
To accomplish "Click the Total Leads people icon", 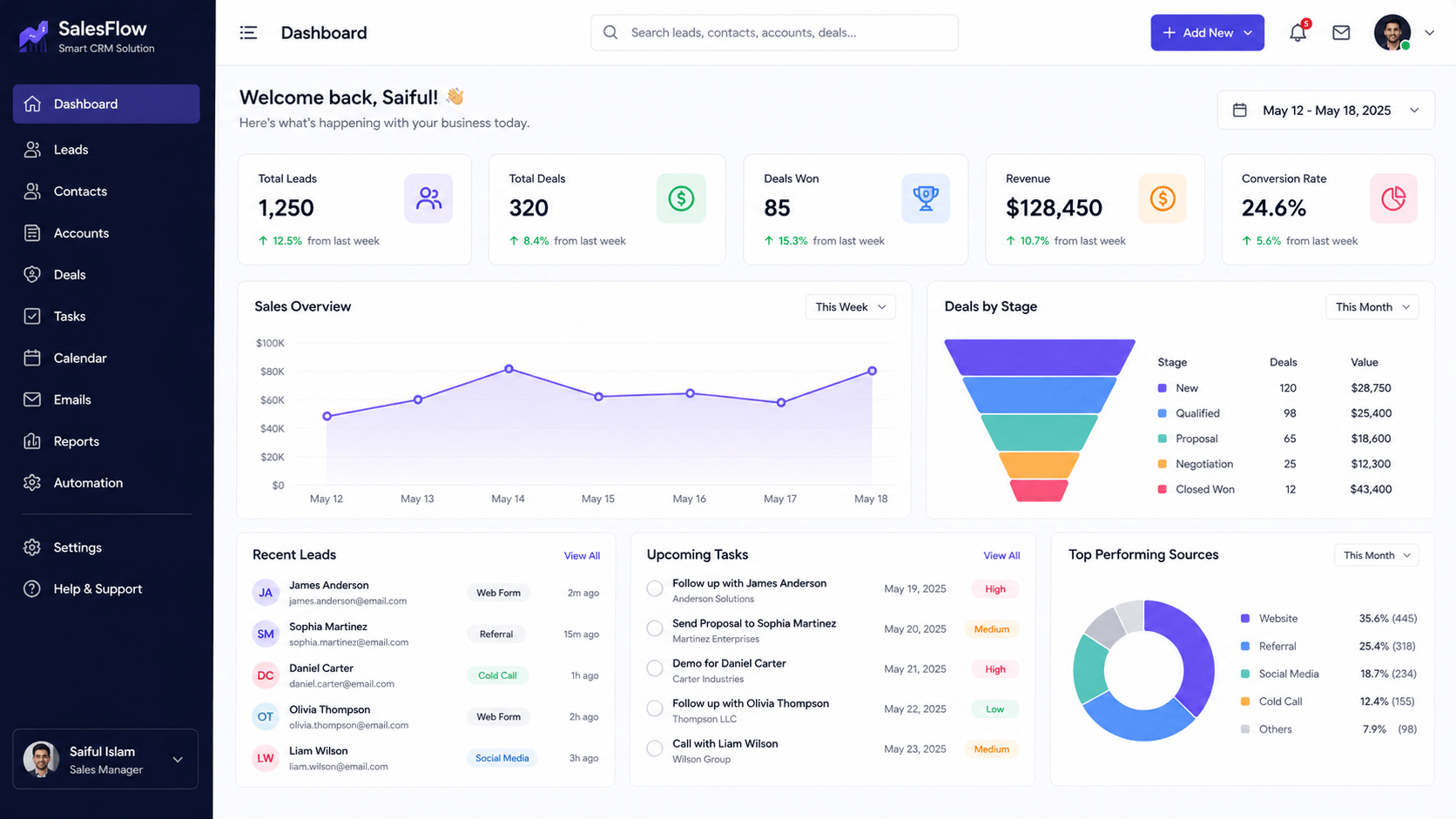I will point(428,198).
